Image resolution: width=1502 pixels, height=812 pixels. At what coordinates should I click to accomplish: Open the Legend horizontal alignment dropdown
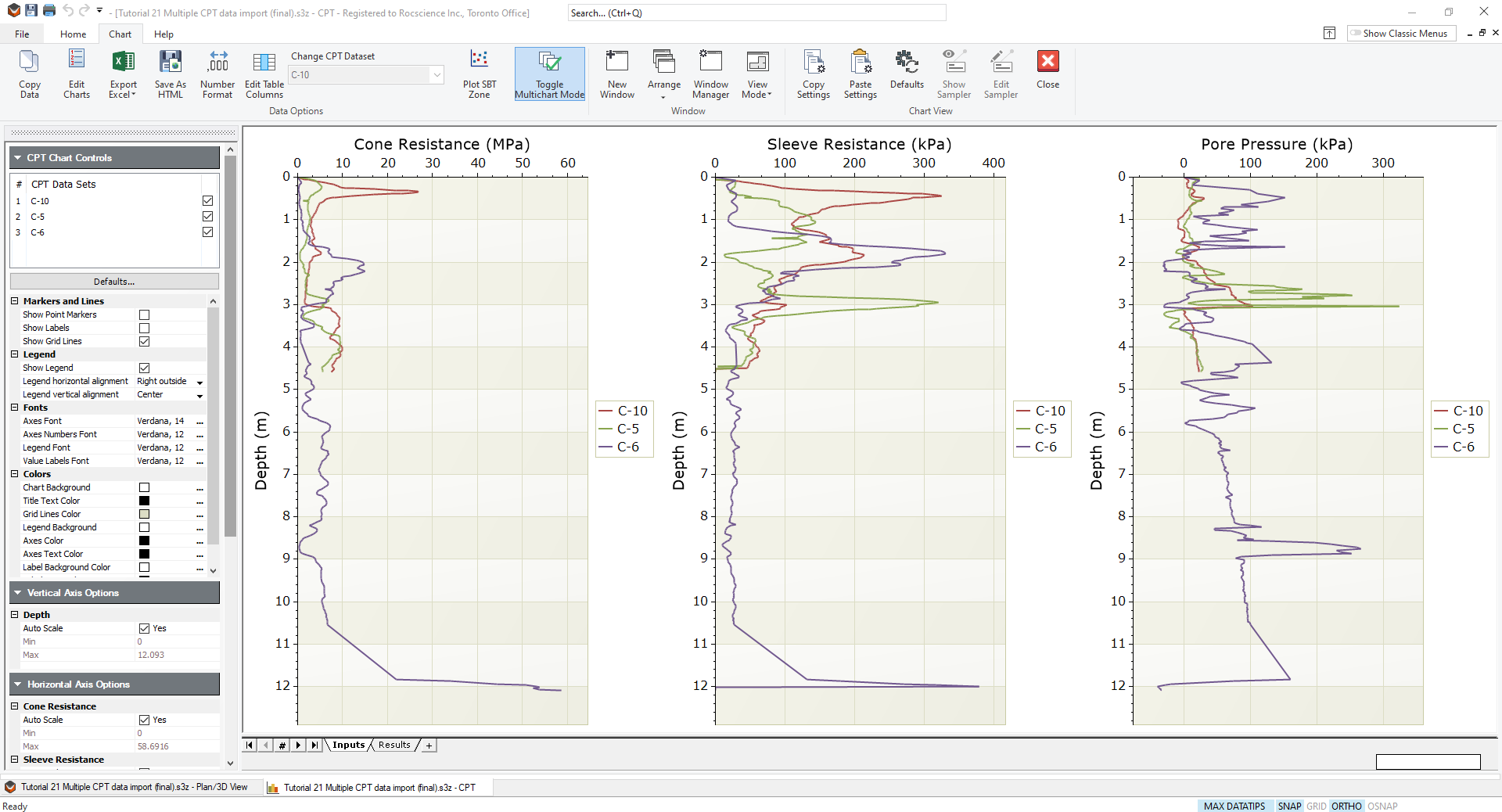coord(199,382)
